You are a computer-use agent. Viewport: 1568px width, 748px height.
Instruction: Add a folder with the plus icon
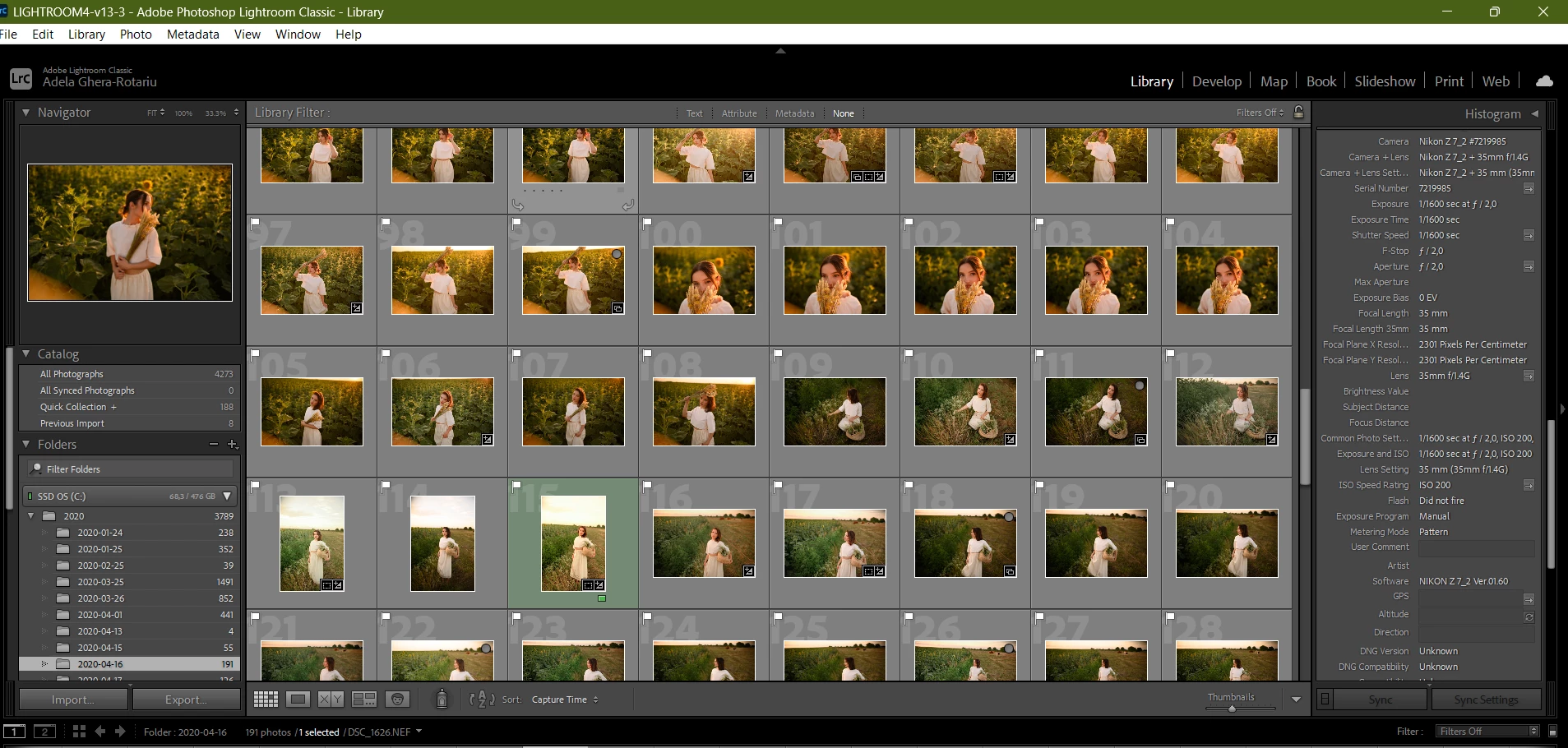tap(233, 445)
